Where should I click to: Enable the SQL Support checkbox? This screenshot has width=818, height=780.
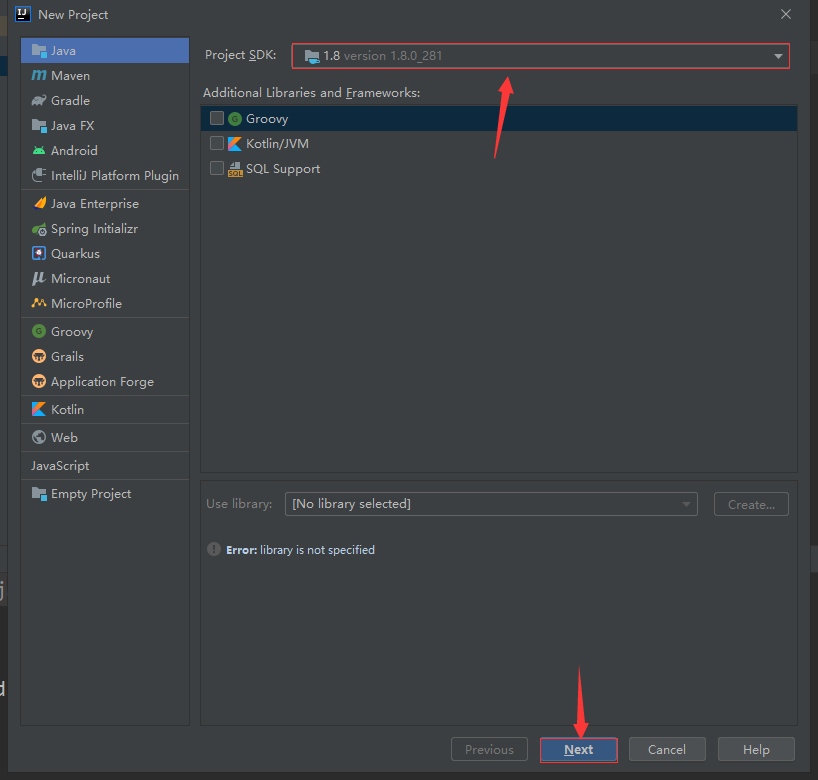[217, 168]
